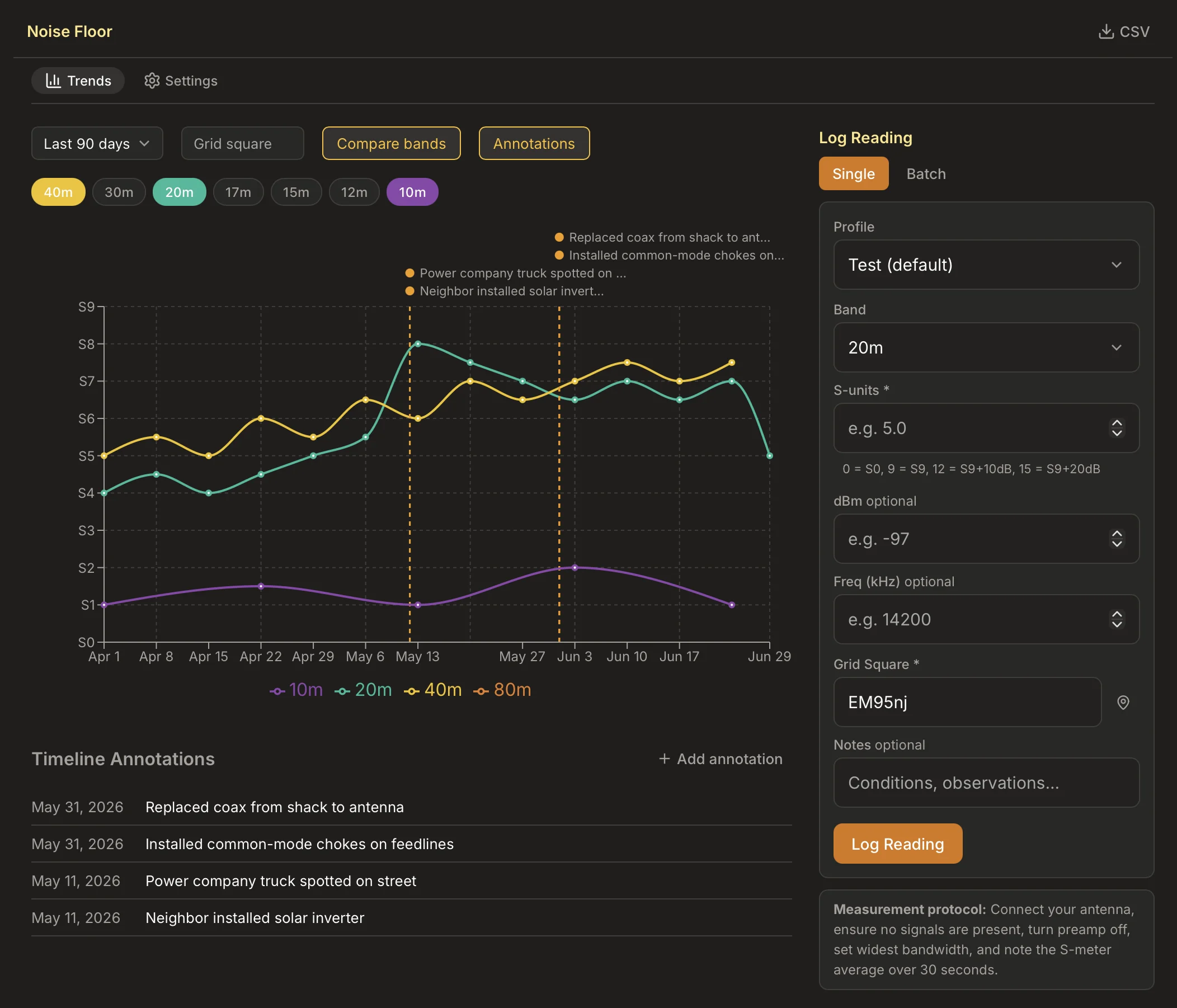The height and width of the screenshot is (1008, 1177).
Task: Click the plus icon beside Add annotation
Action: click(x=664, y=759)
